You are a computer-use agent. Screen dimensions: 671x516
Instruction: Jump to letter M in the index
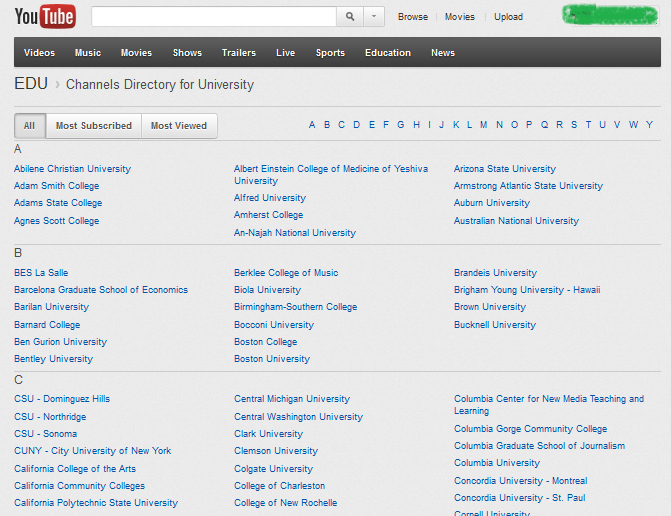coord(484,125)
